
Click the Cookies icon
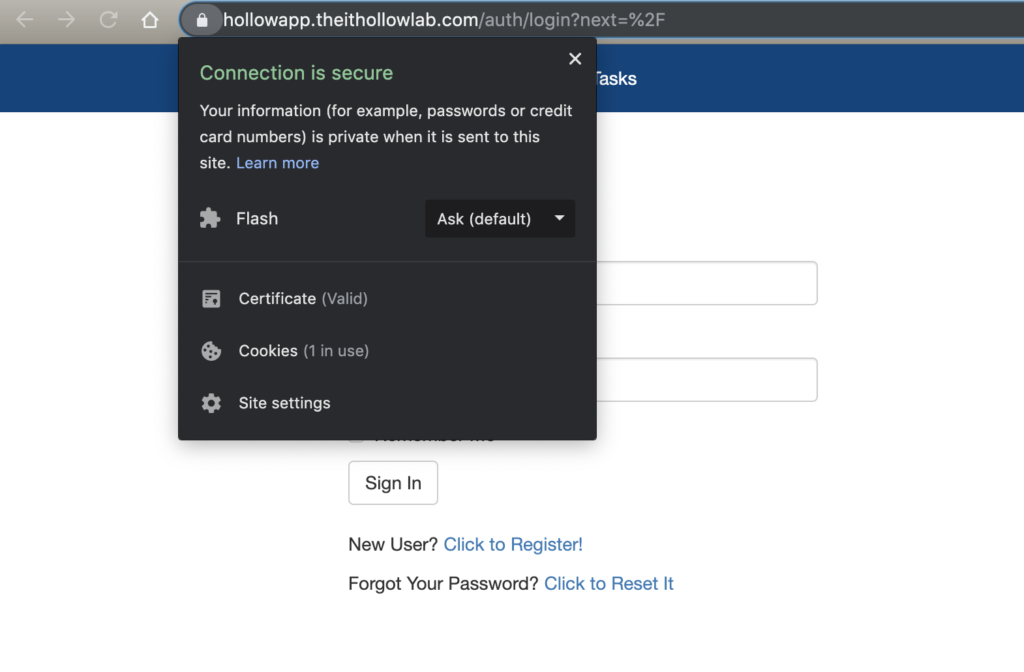(211, 351)
